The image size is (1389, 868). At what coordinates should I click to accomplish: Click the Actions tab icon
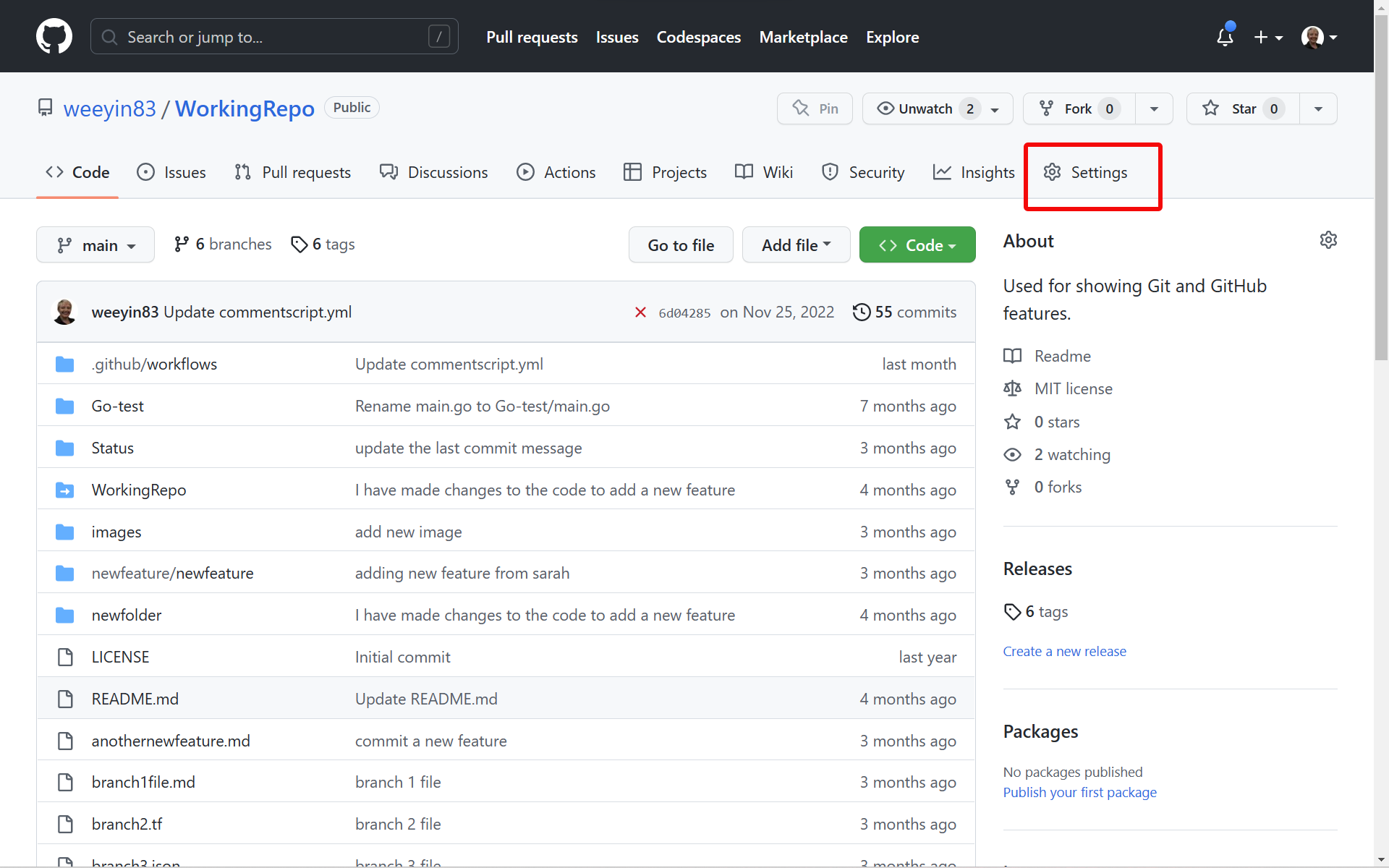(x=524, y=172)
